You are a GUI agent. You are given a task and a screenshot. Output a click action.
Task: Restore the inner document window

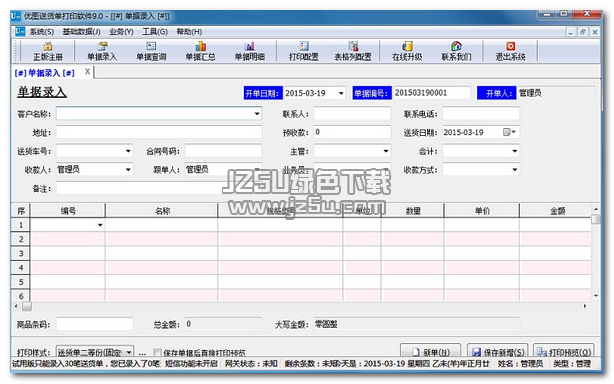tap(582, 32)
